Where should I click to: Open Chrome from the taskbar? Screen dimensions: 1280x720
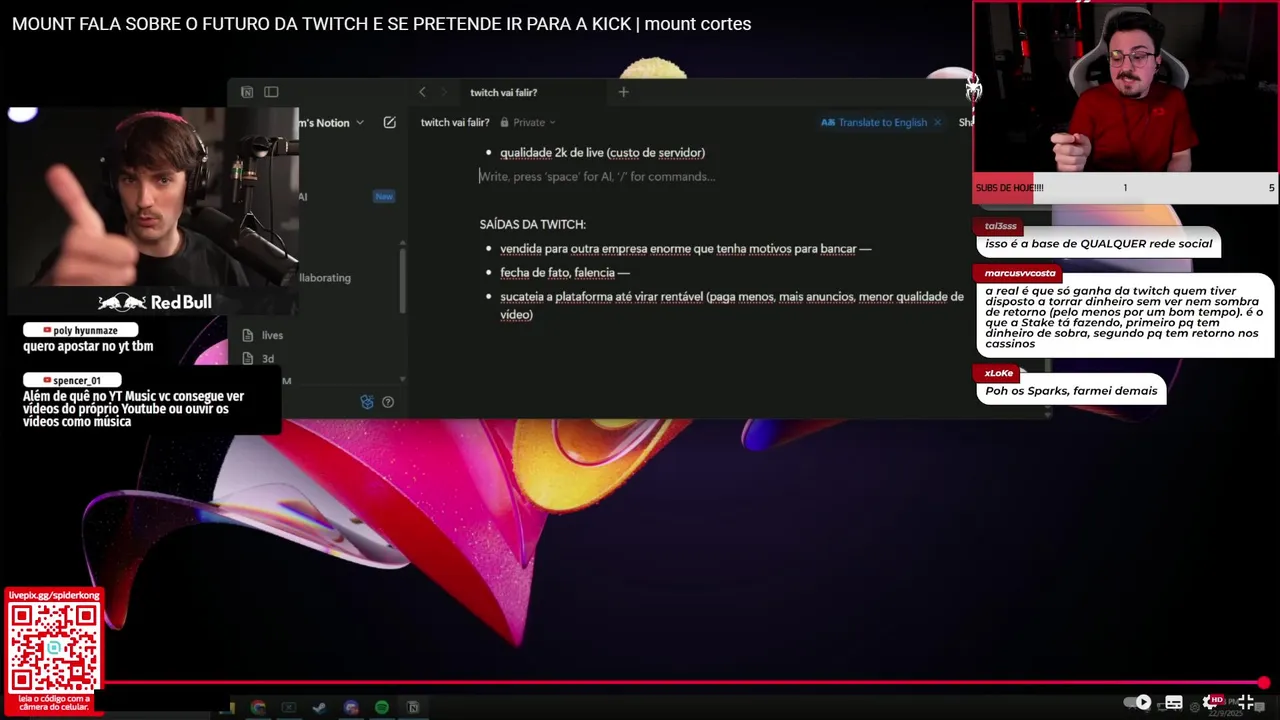point(258,707)
